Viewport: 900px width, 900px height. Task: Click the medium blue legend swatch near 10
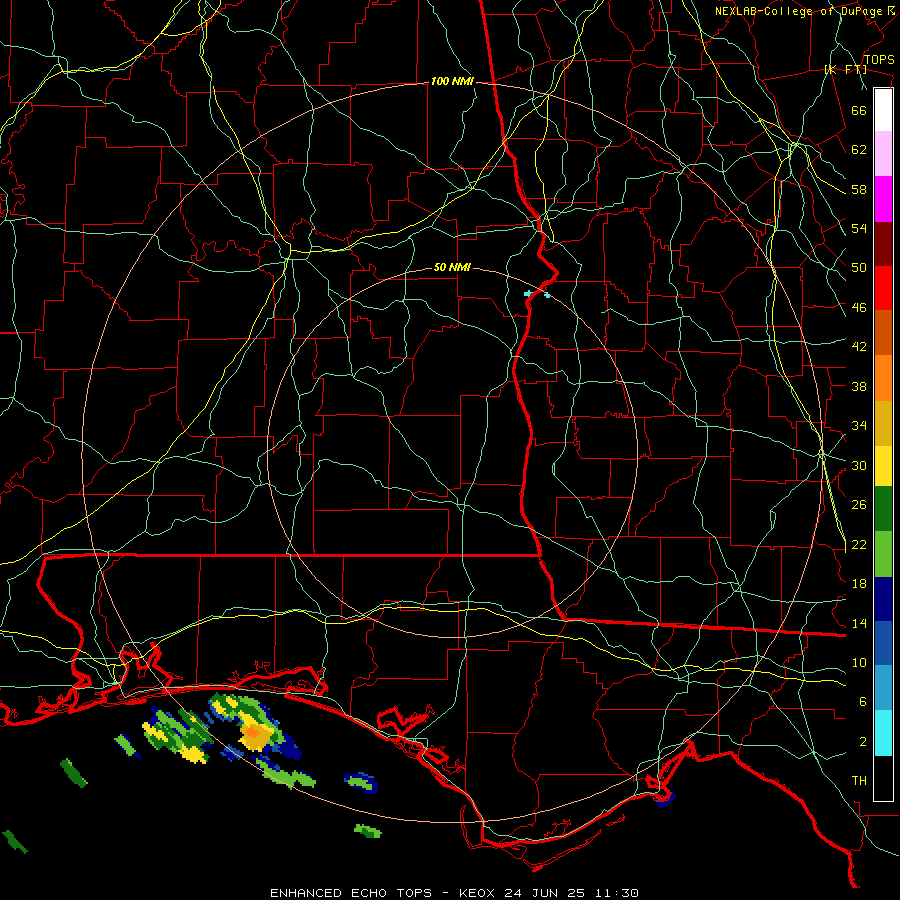pyautogui.click(x=883, y=643)
